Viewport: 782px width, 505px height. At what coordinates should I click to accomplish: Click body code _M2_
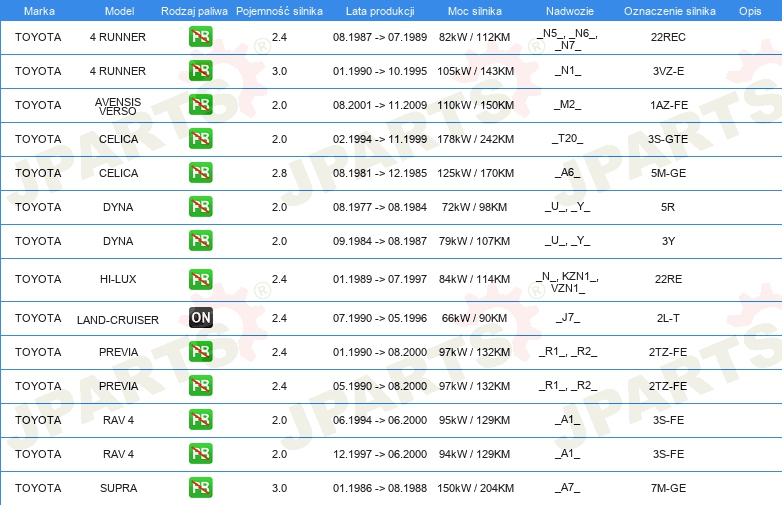tap(568, 104)
